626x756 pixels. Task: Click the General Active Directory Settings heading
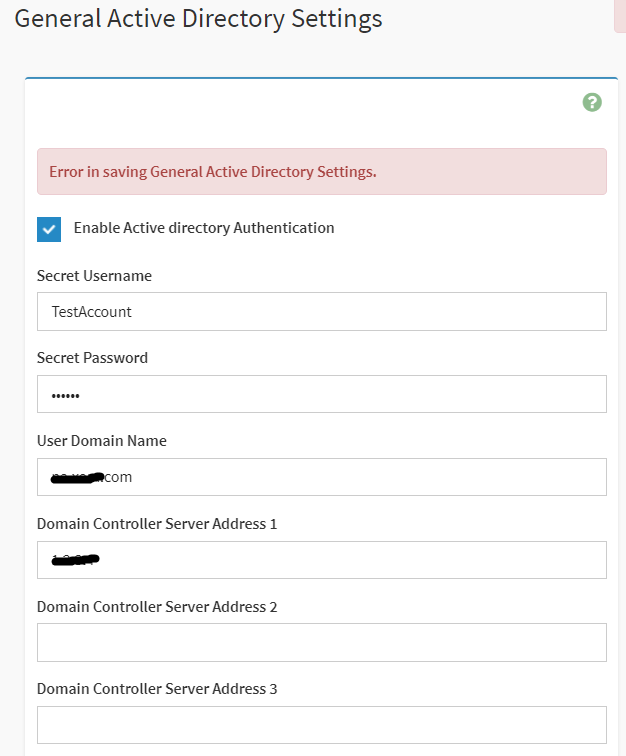point(199,18)
